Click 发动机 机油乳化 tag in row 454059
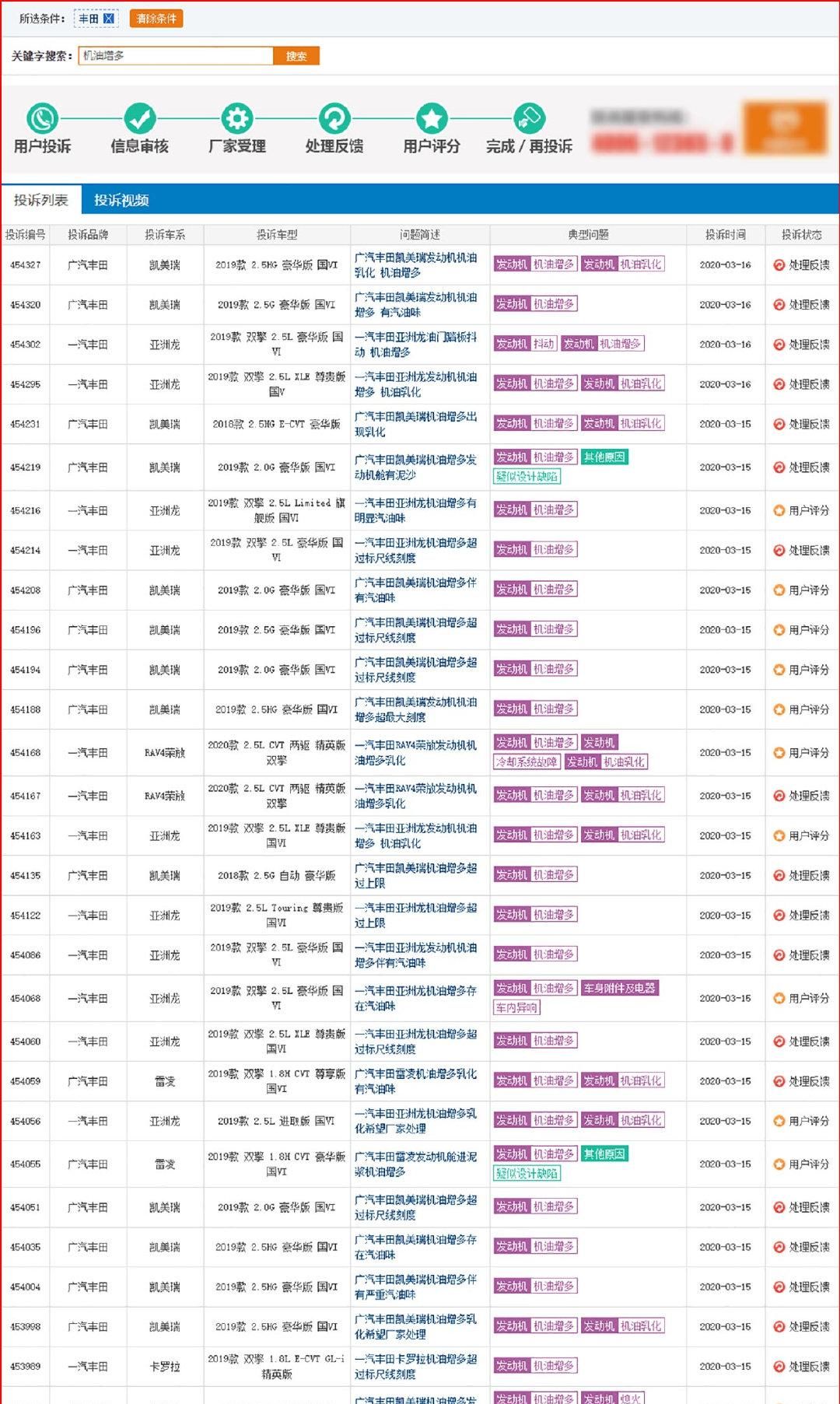This screenshot has height=1404, width=840. [x=622, y=1080]
